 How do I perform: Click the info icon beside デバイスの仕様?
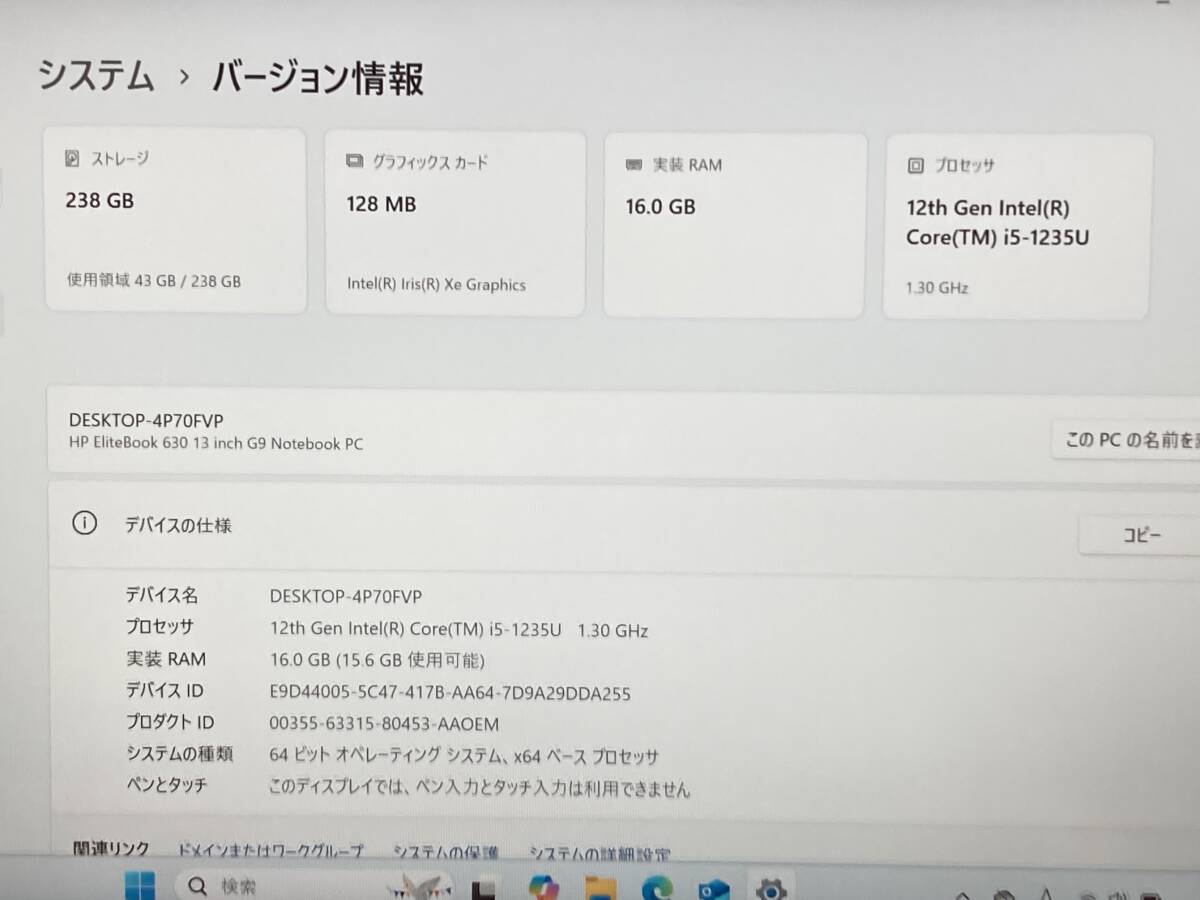click(85, 523)
